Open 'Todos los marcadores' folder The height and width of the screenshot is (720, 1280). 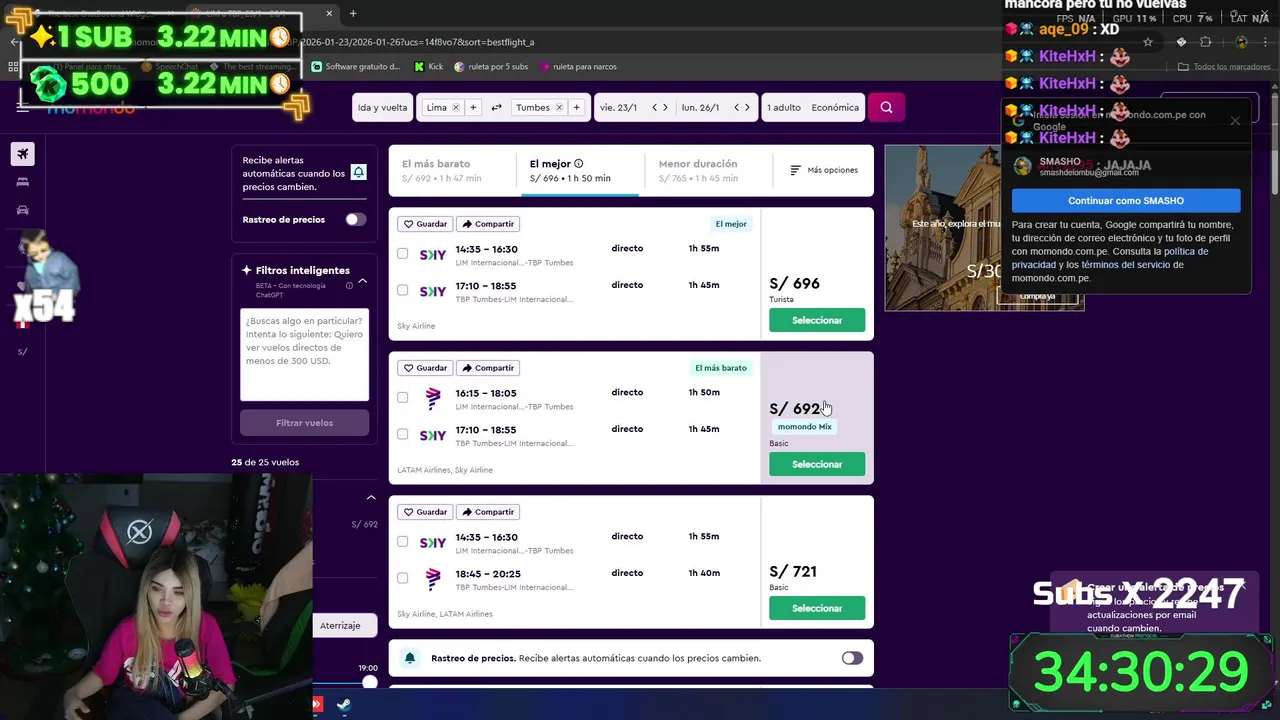point(1224,67)
